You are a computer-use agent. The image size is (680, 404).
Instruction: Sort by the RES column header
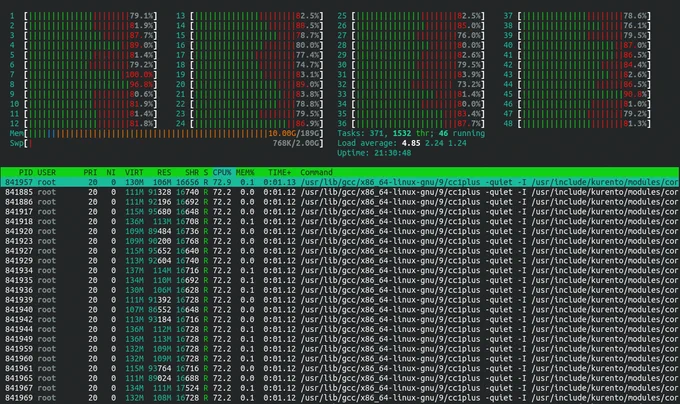click(164, 172)
